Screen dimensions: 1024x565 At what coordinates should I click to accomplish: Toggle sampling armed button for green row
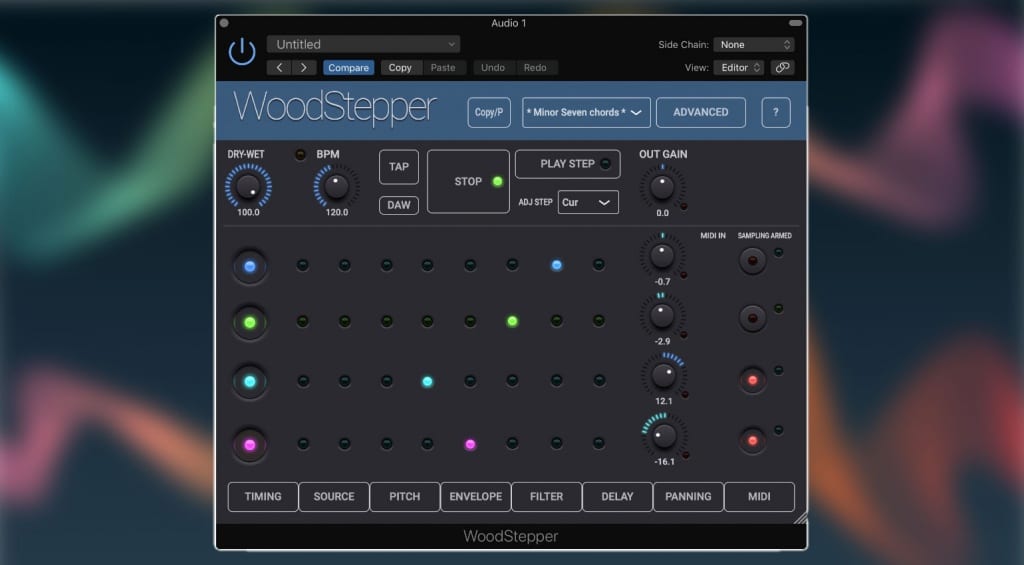tap(752, 318)
